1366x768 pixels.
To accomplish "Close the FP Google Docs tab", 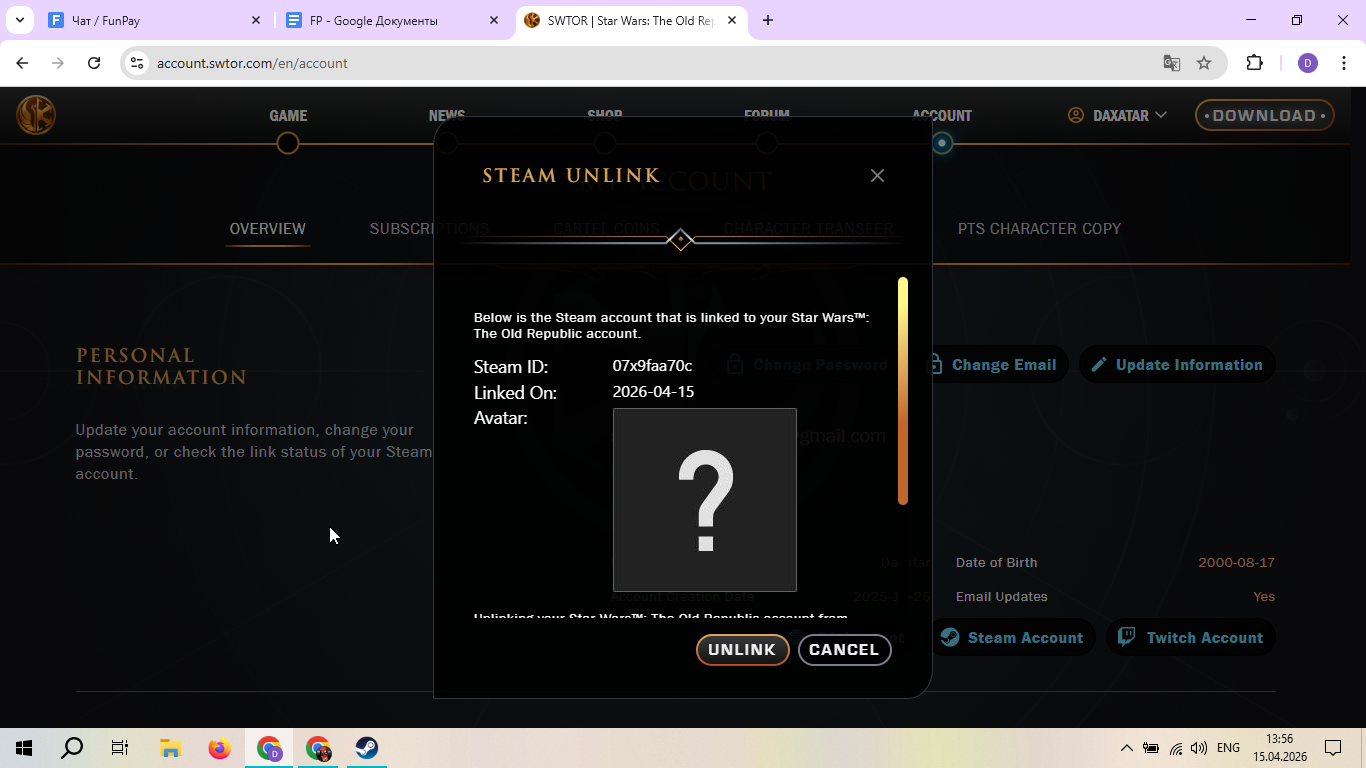I will (495, 20).
